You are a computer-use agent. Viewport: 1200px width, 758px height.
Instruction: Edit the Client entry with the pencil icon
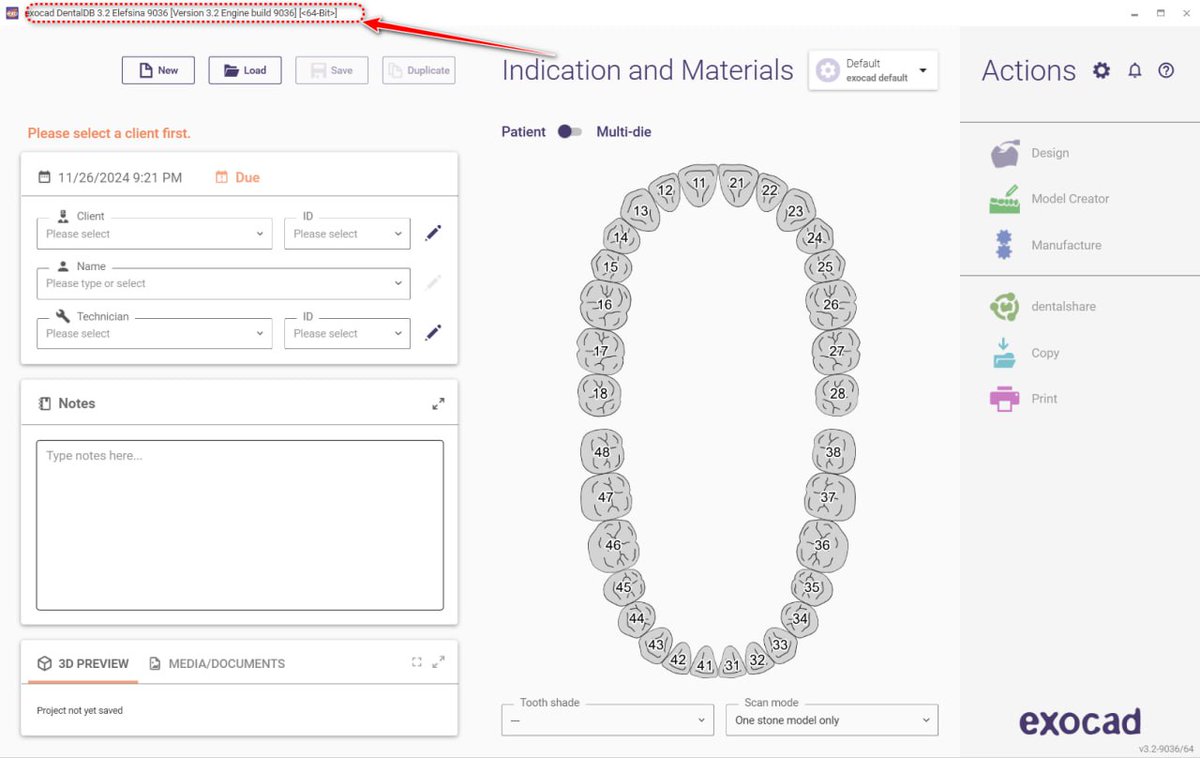point(433,232)
